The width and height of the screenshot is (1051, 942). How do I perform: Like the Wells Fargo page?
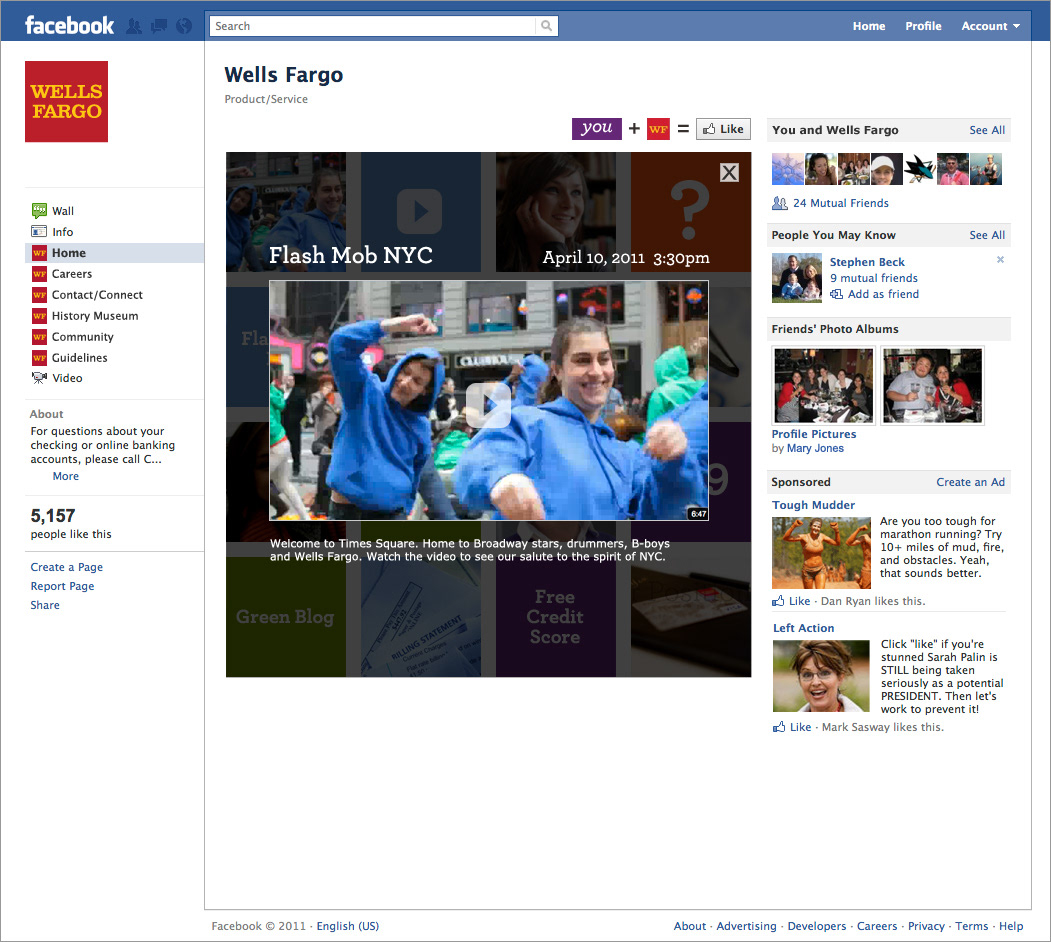point(723,129)
